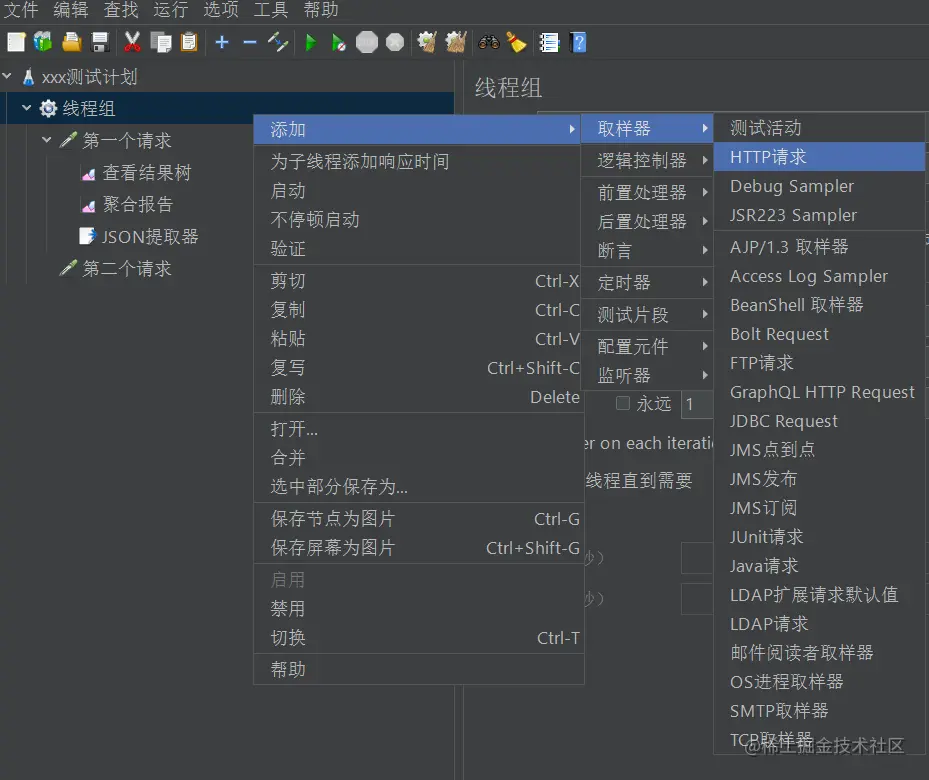Choose OS进程取样器 entry

point(819,682)
